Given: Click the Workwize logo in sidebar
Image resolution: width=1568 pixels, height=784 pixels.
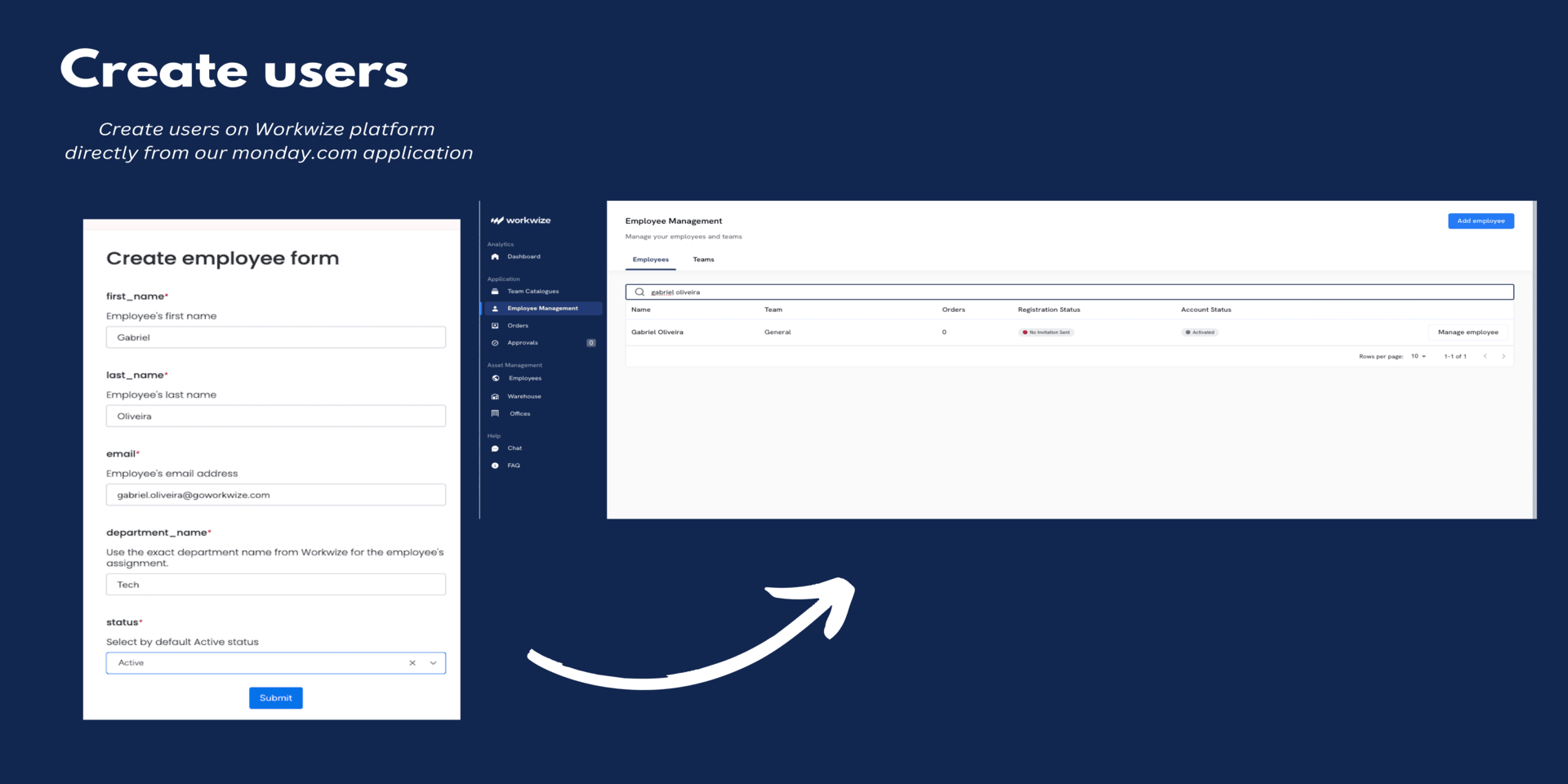Looking at the screenshot, I should tap(520, 220).
